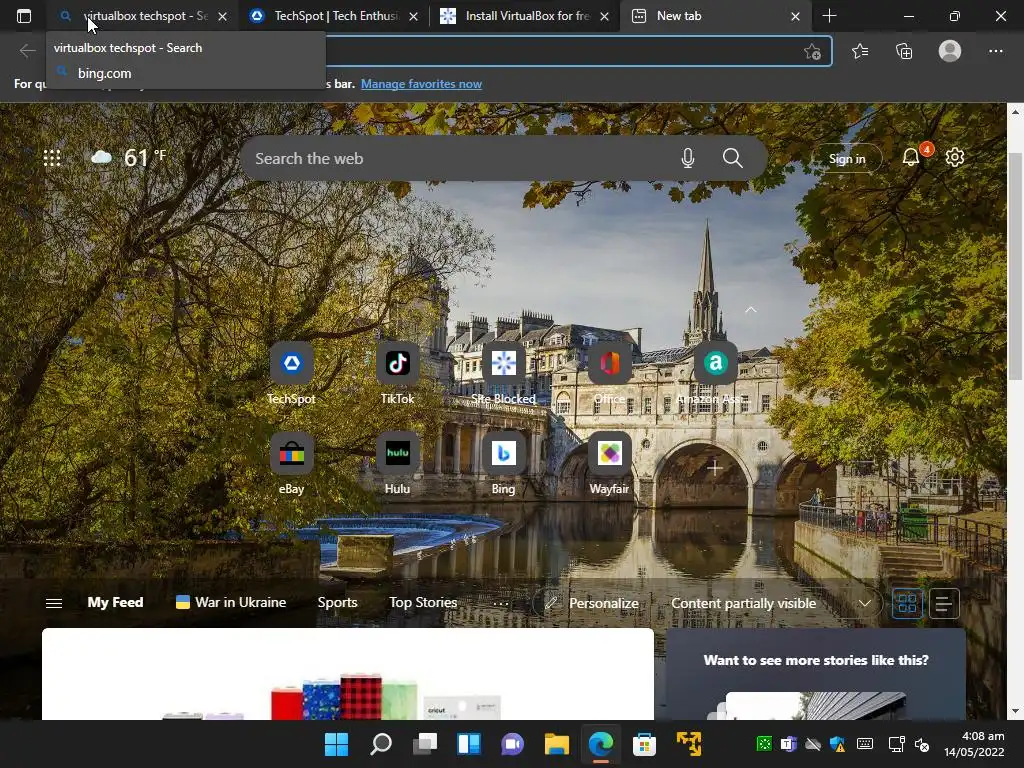Click the Sign in button
The height and width of the screenshot is (768, 1024).
pos(846,159)
